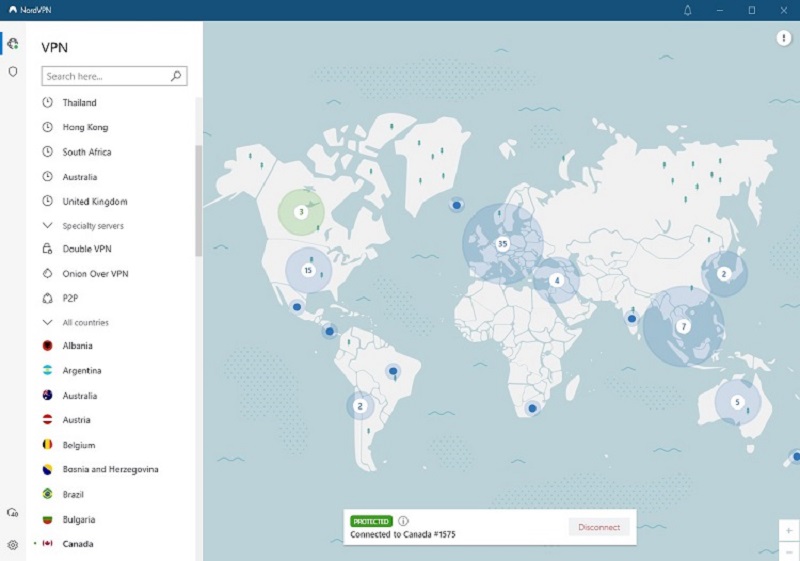Screen dimensions: 800x561
Task: Click the Albania flag icon
Action: (47, 346)
